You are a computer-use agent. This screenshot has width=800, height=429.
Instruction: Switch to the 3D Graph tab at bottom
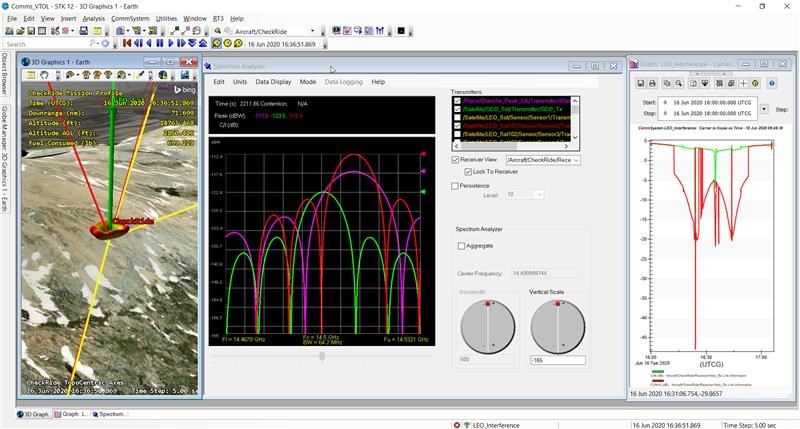(33, 414)
